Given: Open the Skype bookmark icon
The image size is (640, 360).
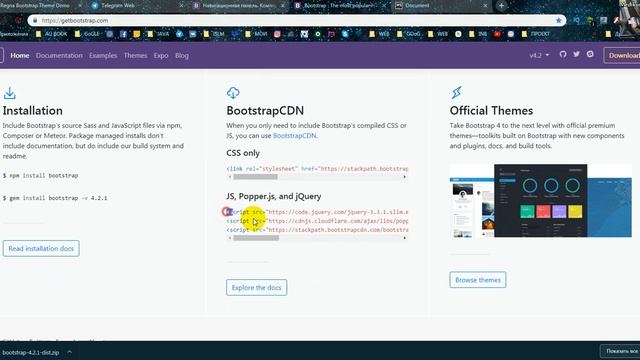Looking at the screenshot, I should click(x=345, y=34).
